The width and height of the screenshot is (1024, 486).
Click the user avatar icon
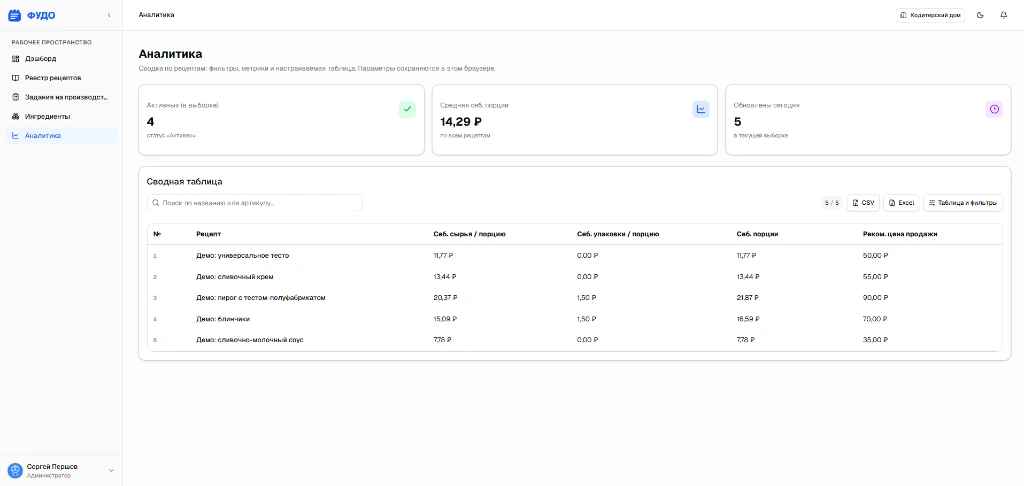15,470
